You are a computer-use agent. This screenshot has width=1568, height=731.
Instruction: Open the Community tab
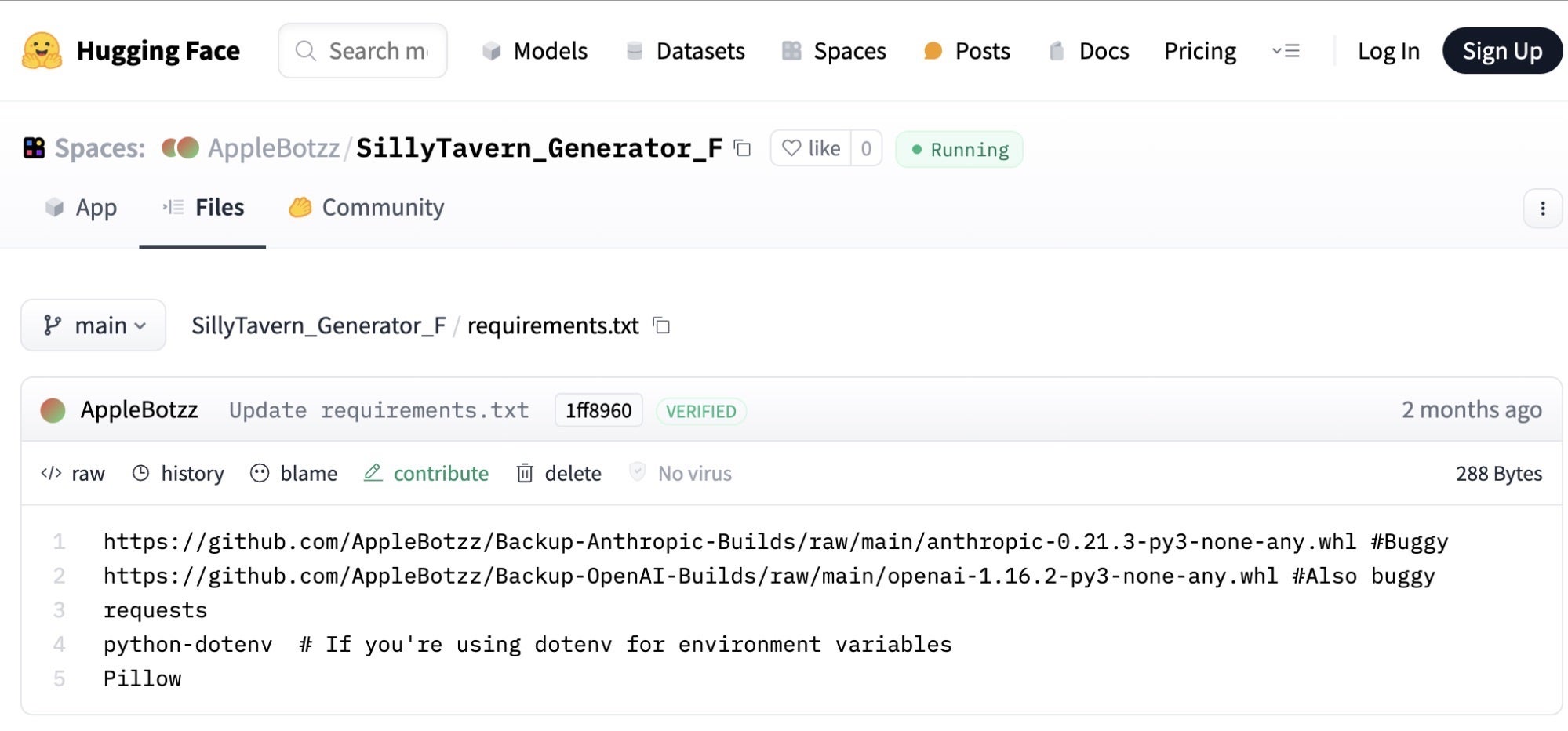(366, 208)
